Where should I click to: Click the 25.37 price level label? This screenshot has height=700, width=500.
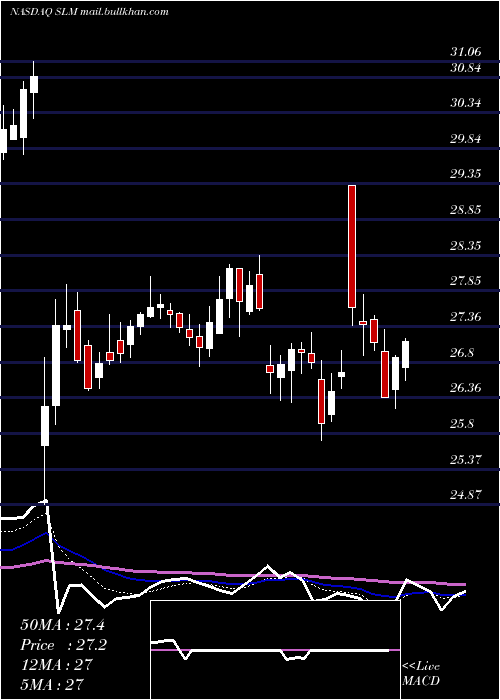466,459
